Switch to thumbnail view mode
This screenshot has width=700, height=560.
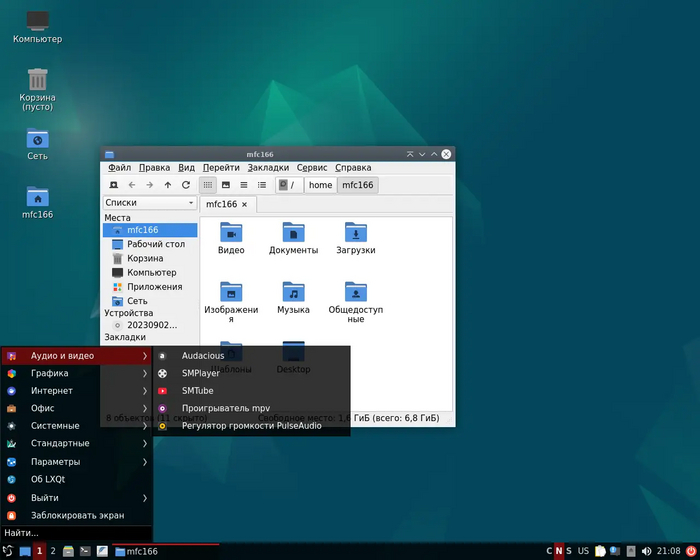tap(226, 185)
